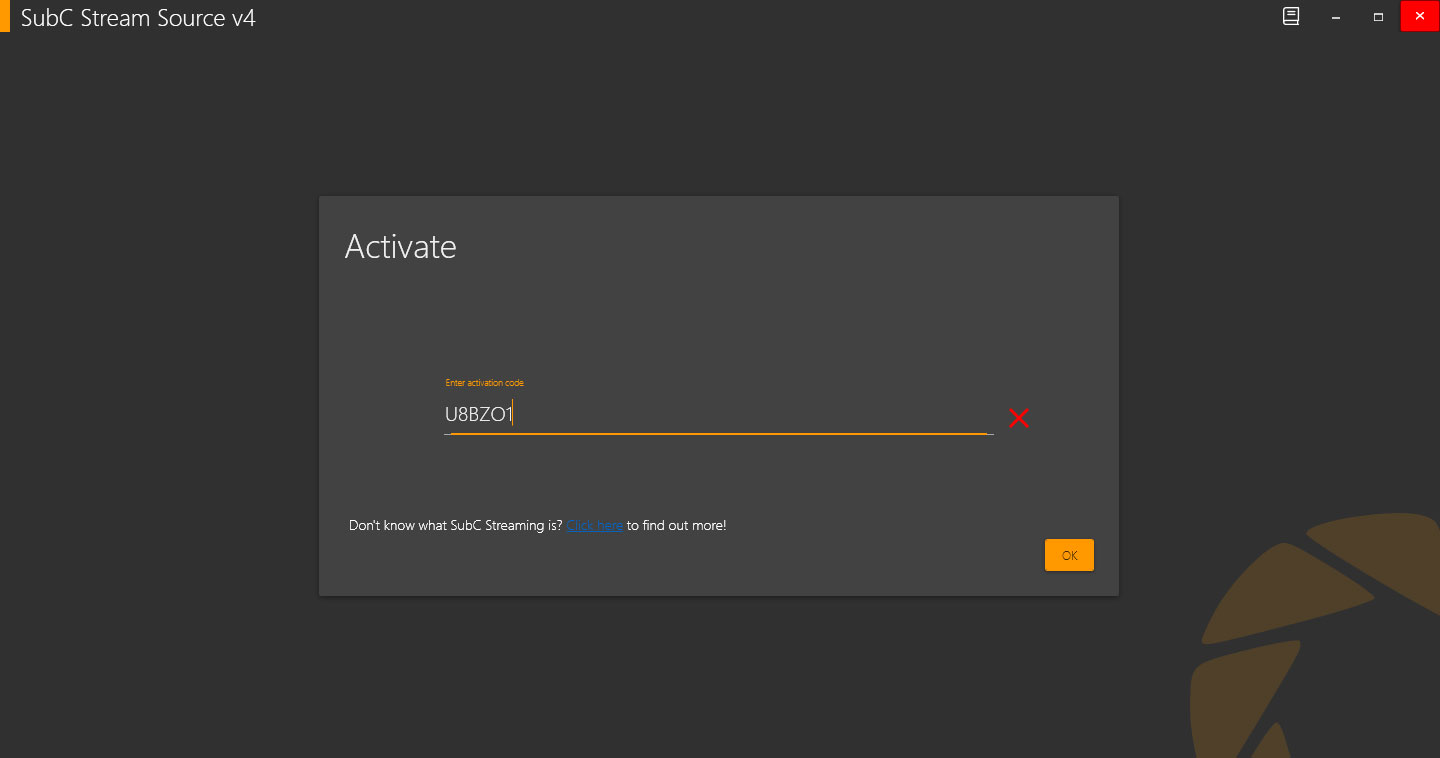
Task: Click the "SubC Stream Source v4" title
Action: 138,18
